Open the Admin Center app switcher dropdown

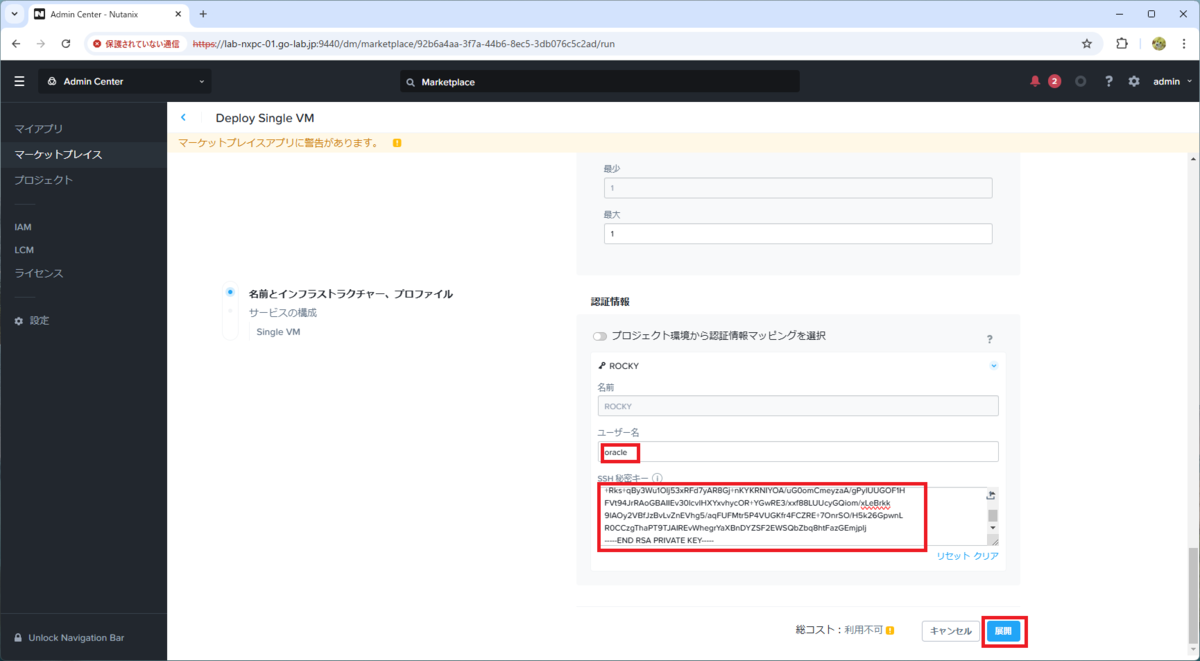point(125,81)
